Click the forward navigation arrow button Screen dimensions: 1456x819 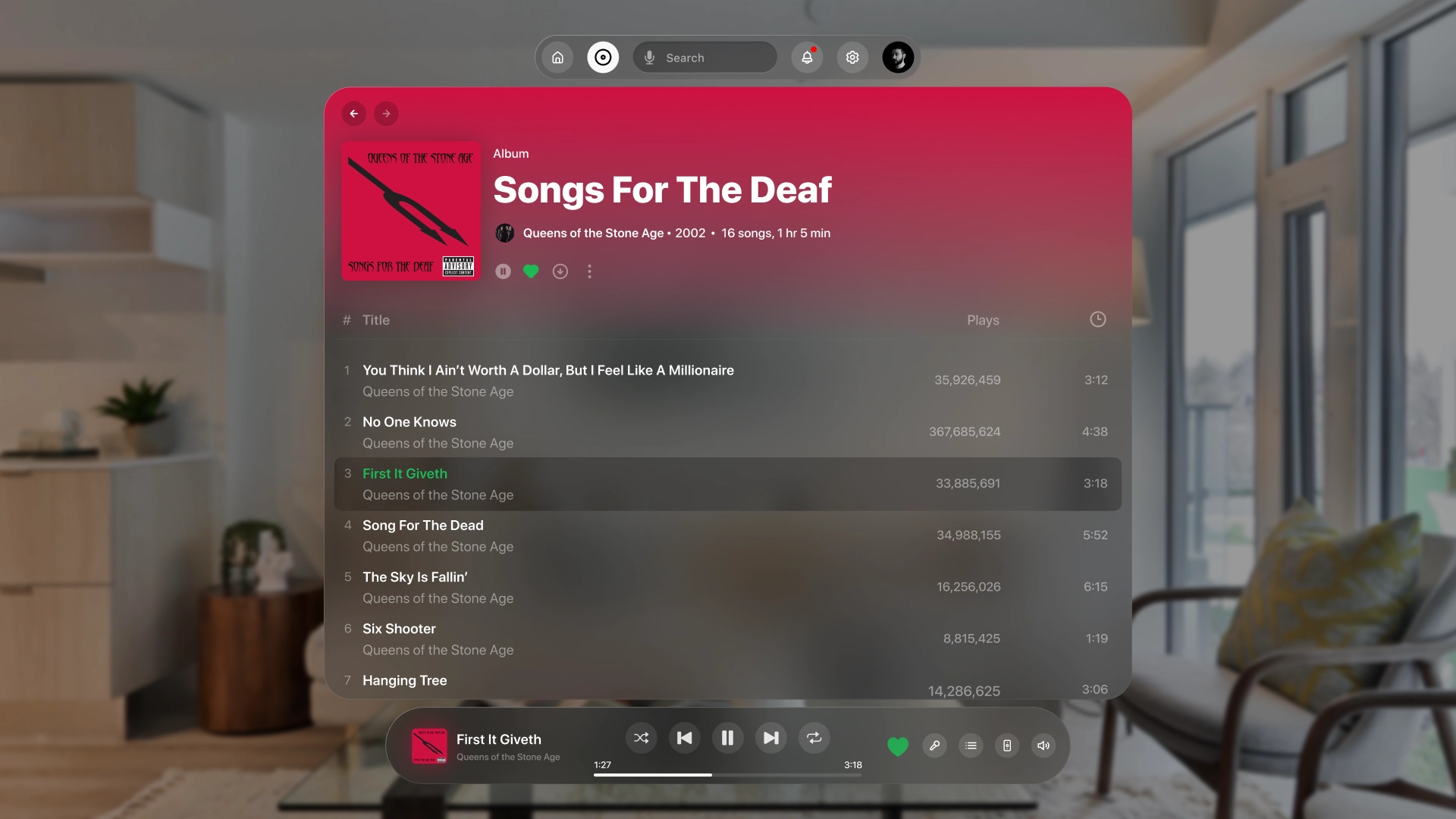coord(386,113)
